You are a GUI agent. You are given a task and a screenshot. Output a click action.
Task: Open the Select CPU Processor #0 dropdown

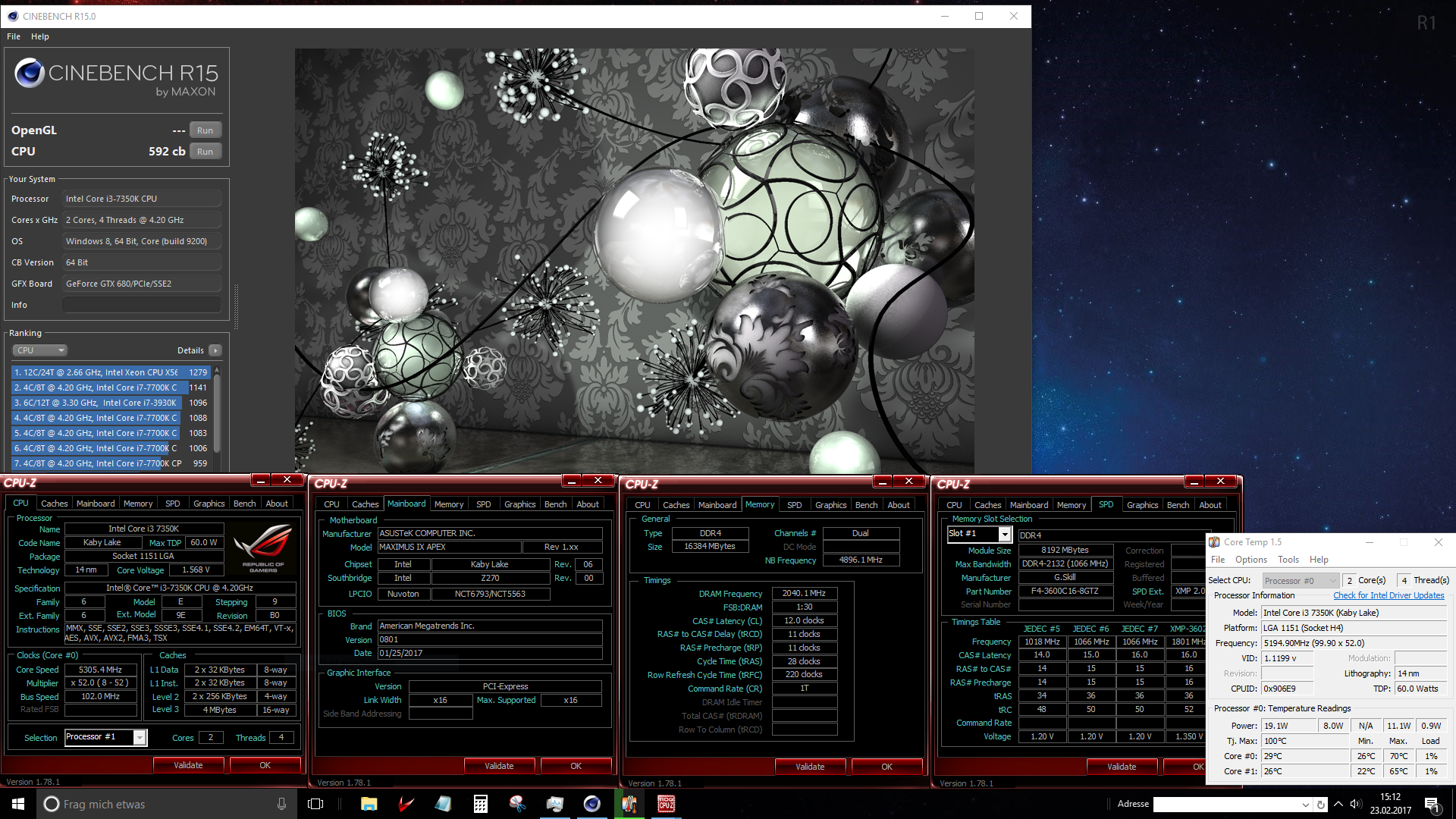tap(1301, 581)
